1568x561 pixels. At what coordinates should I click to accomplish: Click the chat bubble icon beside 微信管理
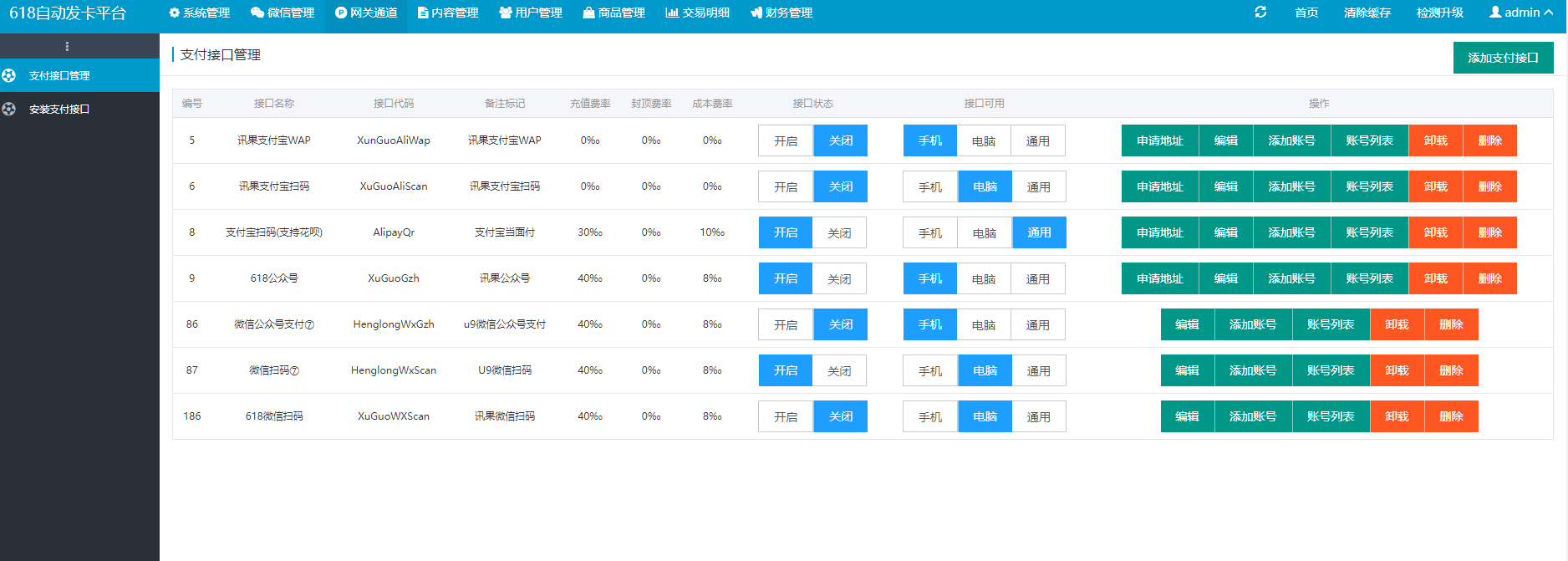[x=257, y=13]
